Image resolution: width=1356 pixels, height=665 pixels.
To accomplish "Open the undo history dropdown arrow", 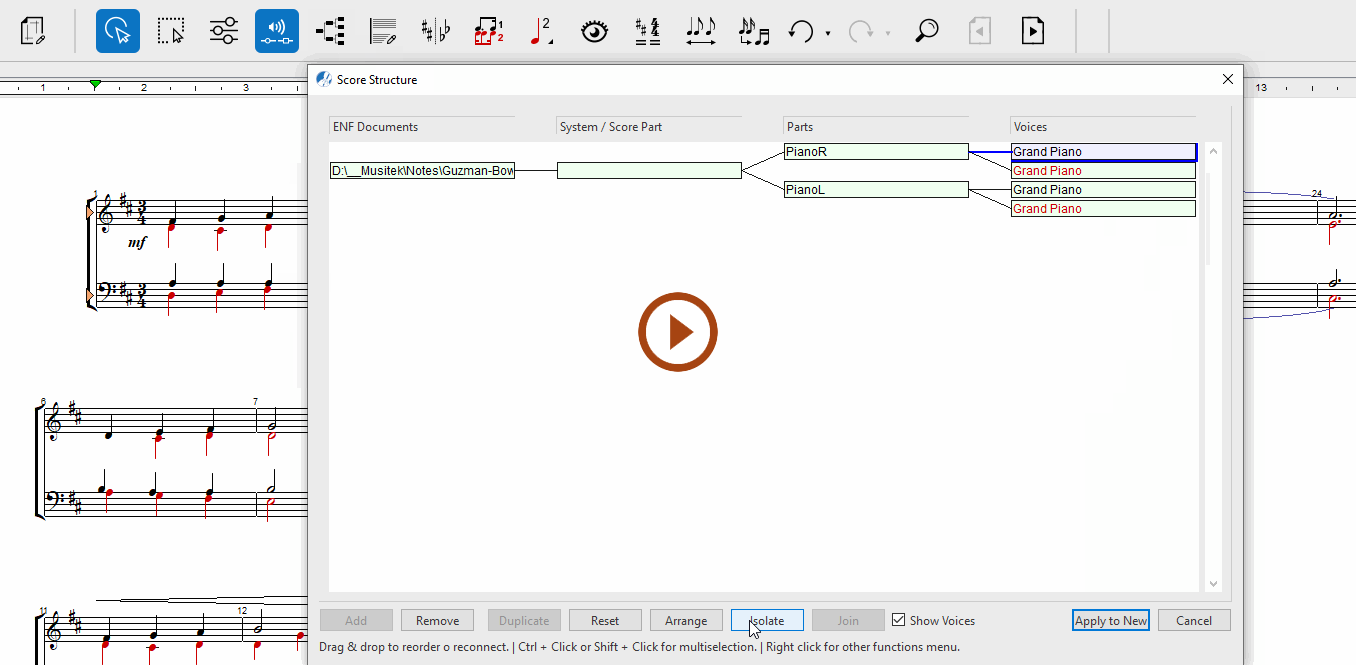I will tap(828, 34).
